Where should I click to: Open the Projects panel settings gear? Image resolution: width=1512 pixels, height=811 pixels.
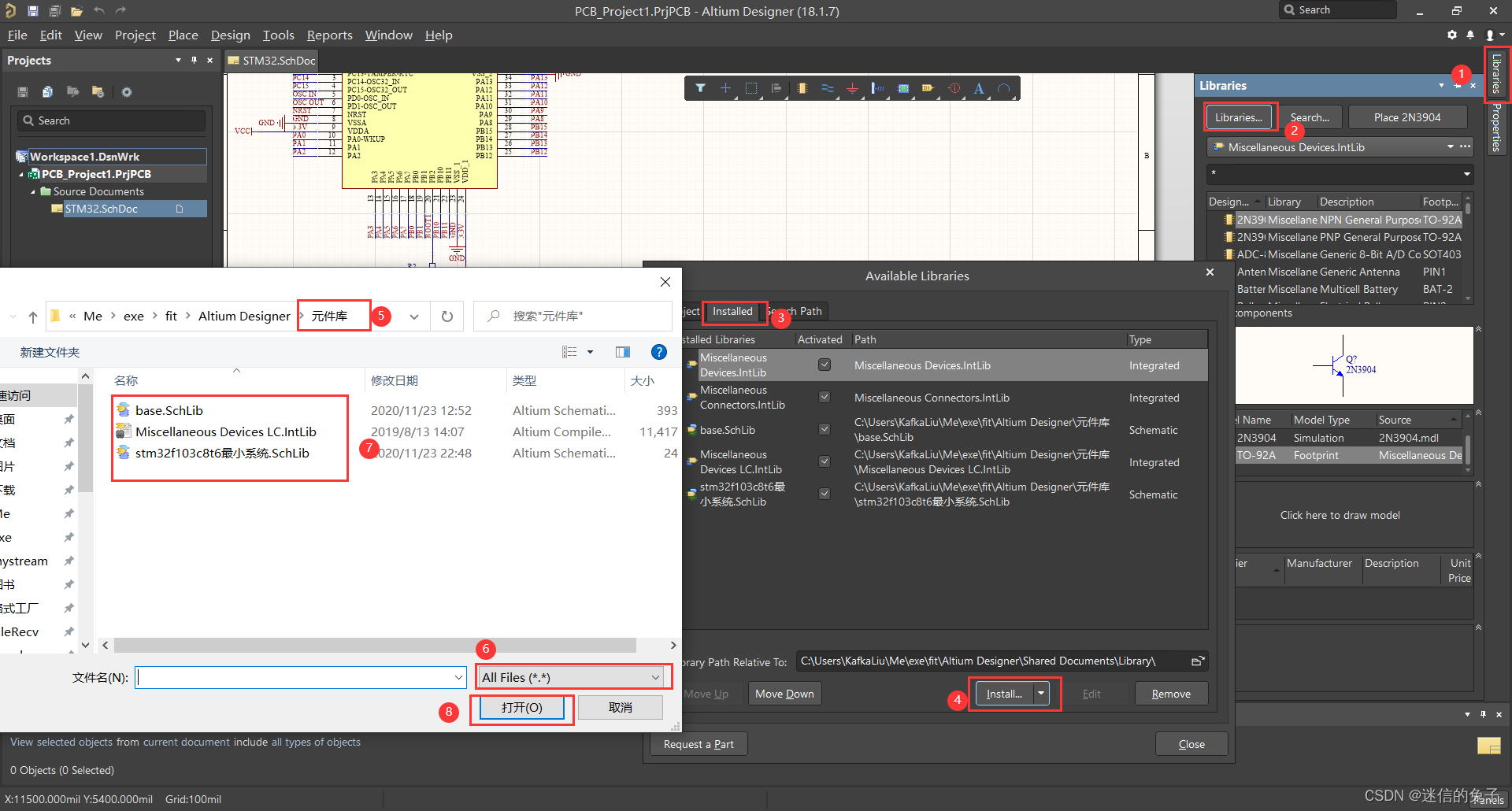click(126, 92)
